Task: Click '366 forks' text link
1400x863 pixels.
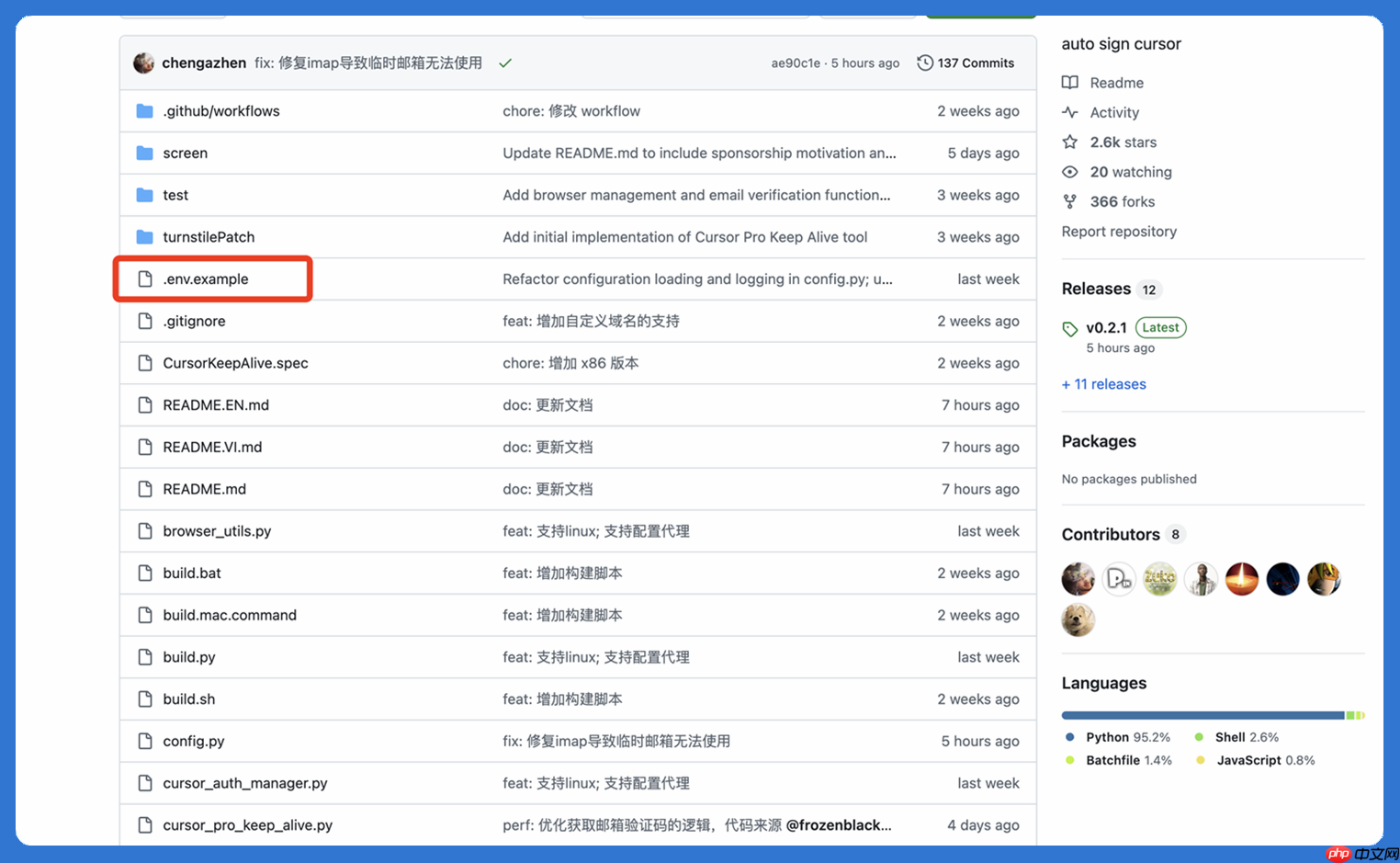Action: 1123,201
